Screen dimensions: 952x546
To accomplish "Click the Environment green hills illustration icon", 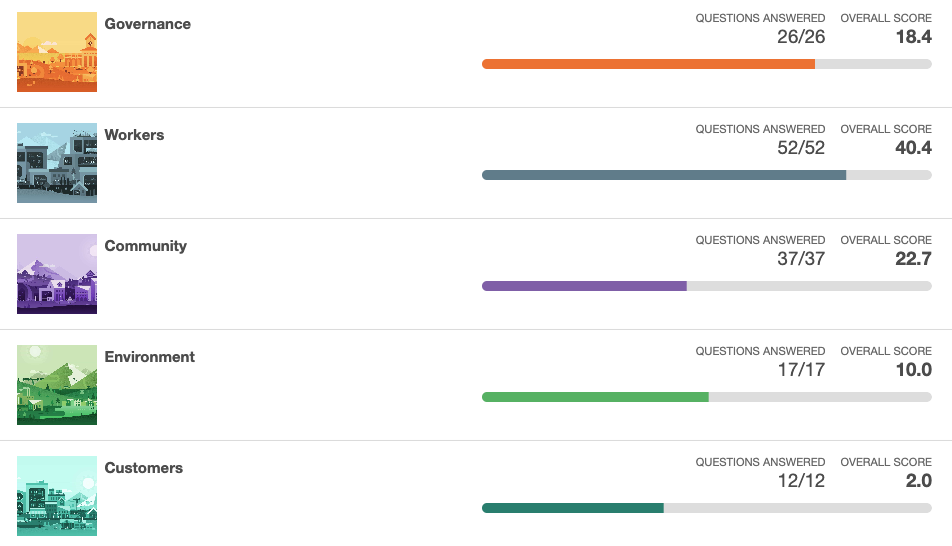I will pyautogui.click(x=57, y=385).
